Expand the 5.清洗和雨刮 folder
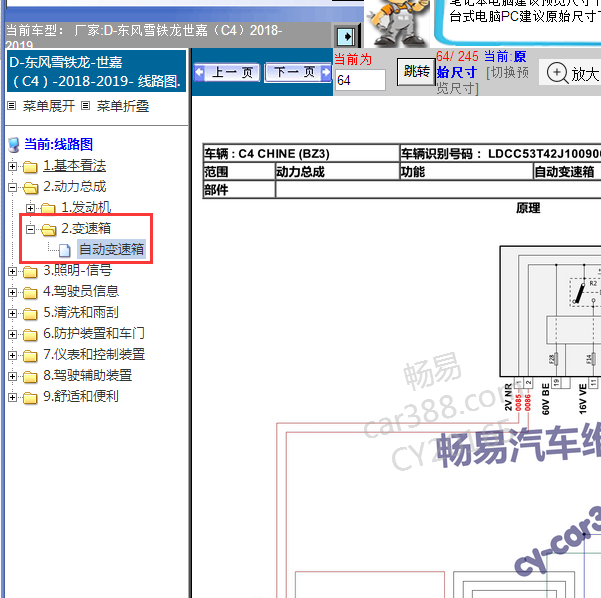 click(x=12, y=313)
